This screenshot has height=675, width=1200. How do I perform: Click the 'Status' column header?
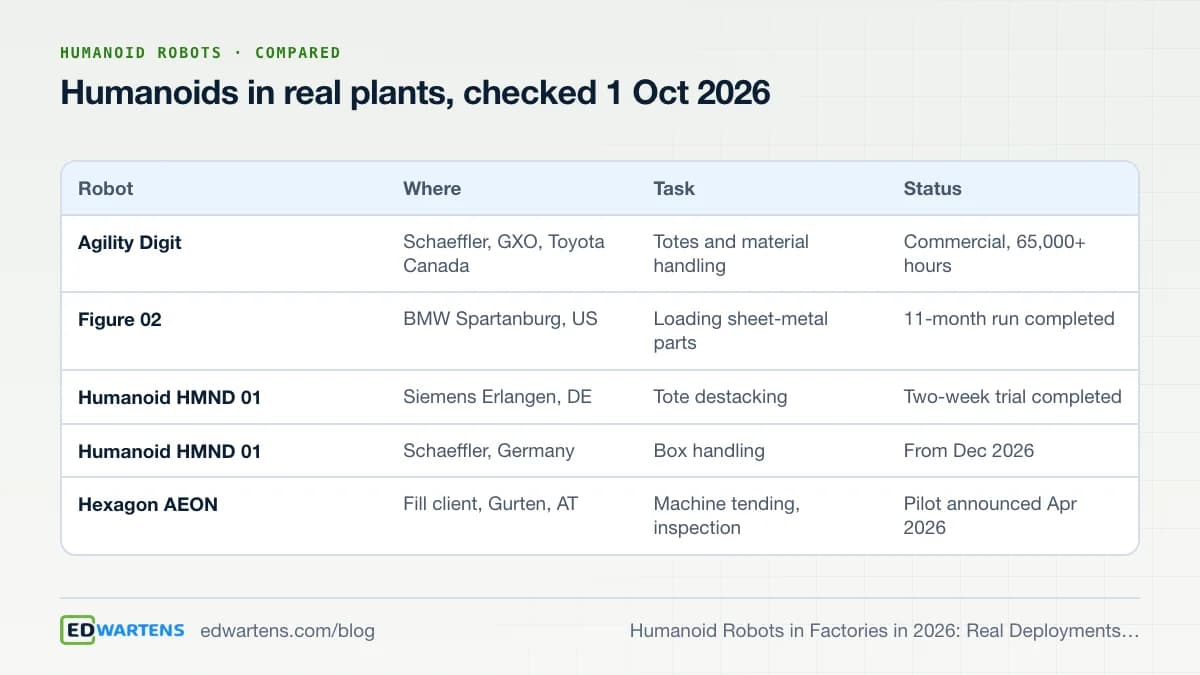933,188
